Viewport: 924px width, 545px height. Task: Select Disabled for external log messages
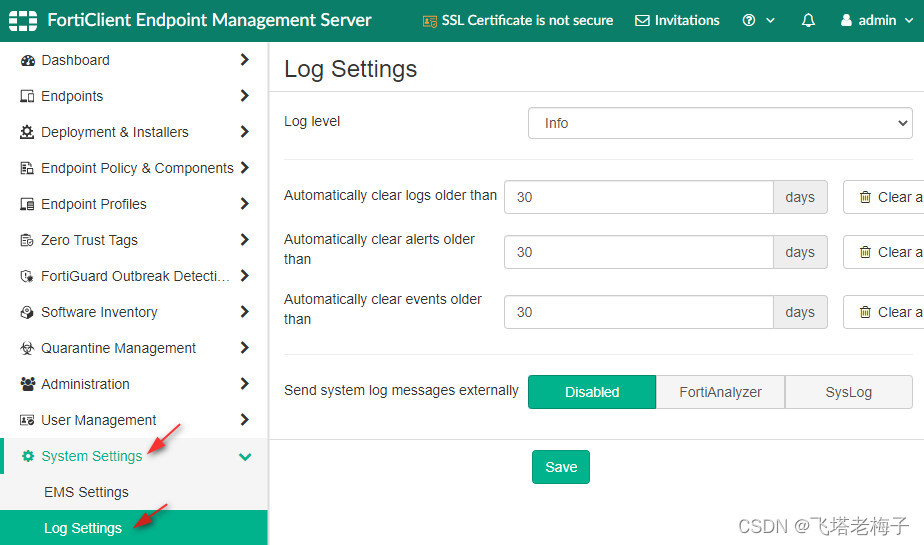point(592,392)
